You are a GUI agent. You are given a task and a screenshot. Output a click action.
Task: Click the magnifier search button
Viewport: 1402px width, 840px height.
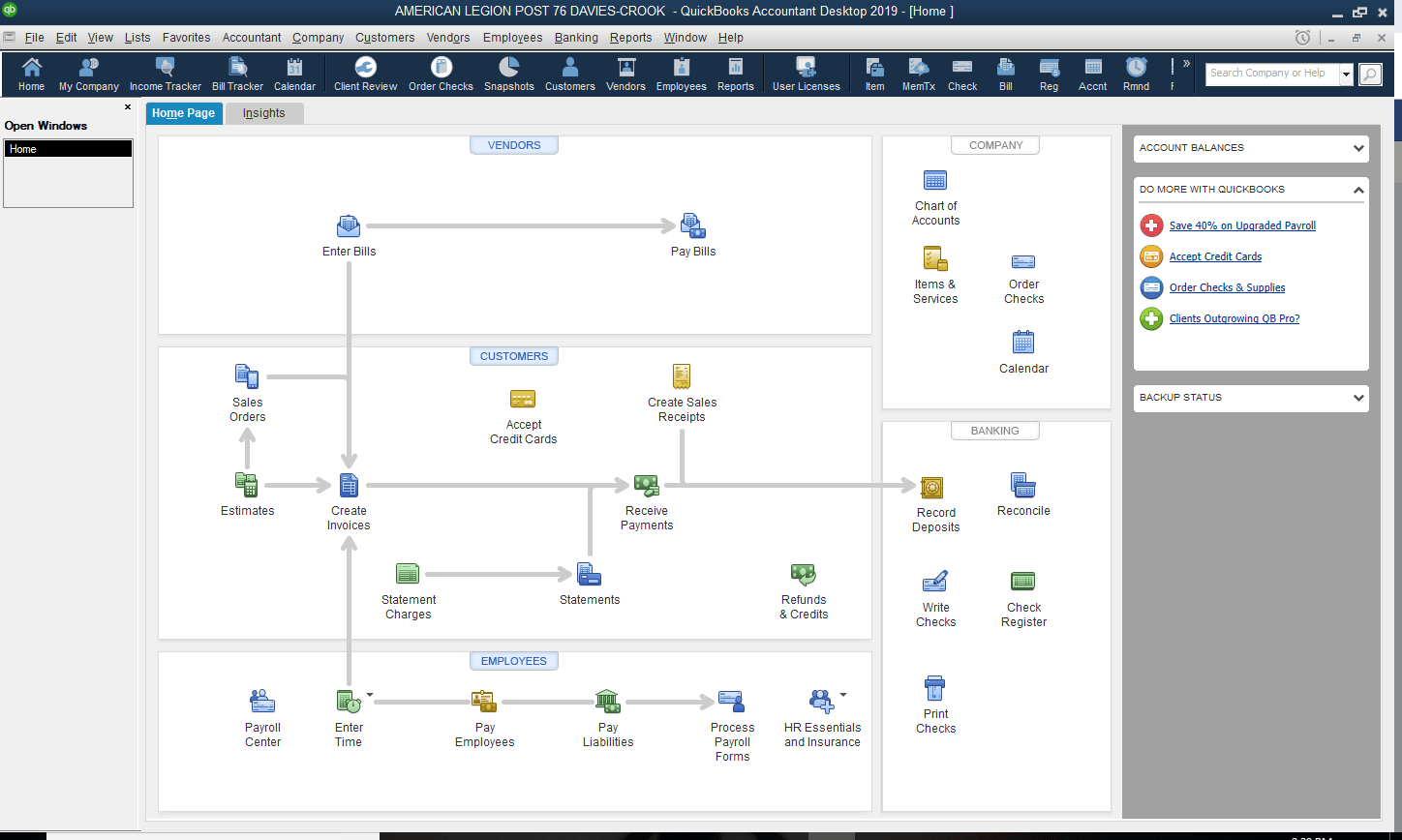coord(1369,75)
